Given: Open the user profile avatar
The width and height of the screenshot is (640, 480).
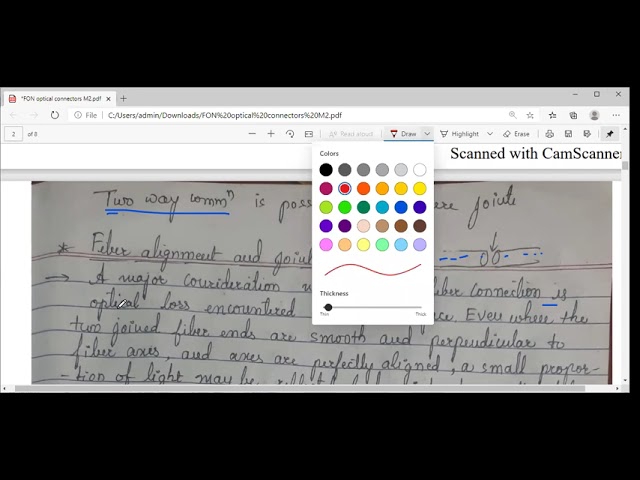Looking at the screenshot, I should [594, 116].
